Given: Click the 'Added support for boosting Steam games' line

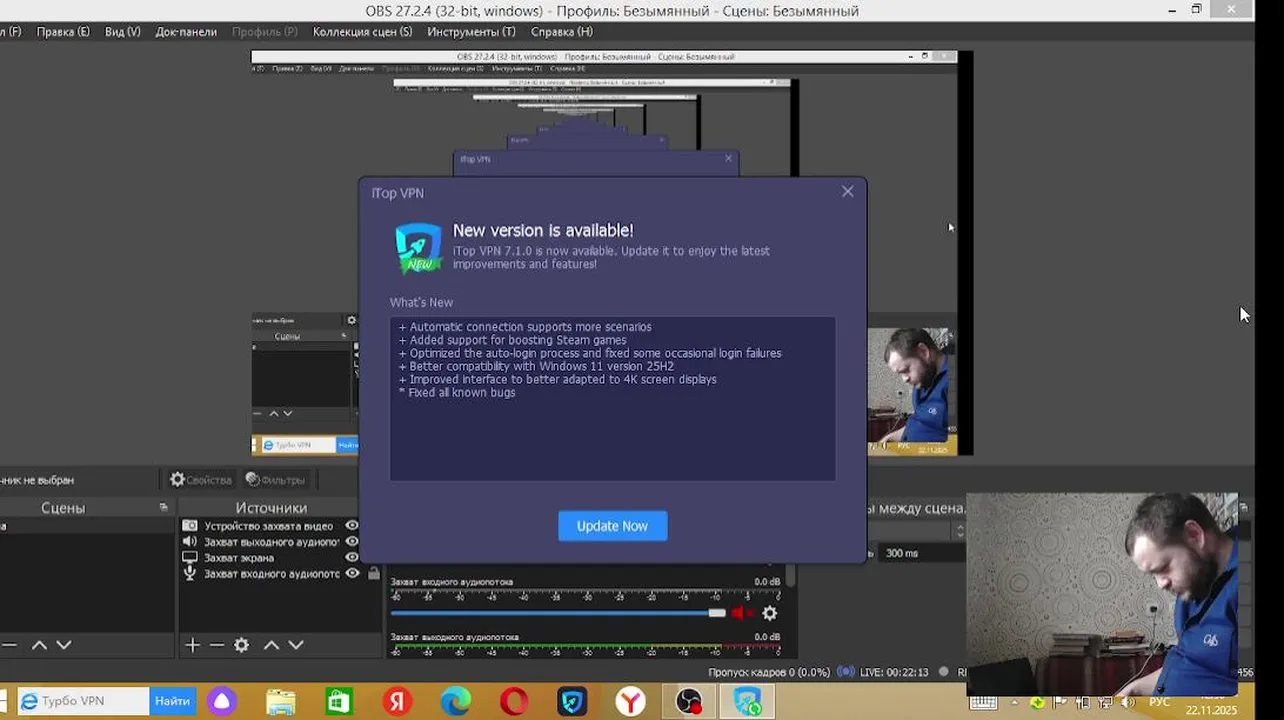Looking at the screenshot, I should pyautogui.click(x=512, y=340).
